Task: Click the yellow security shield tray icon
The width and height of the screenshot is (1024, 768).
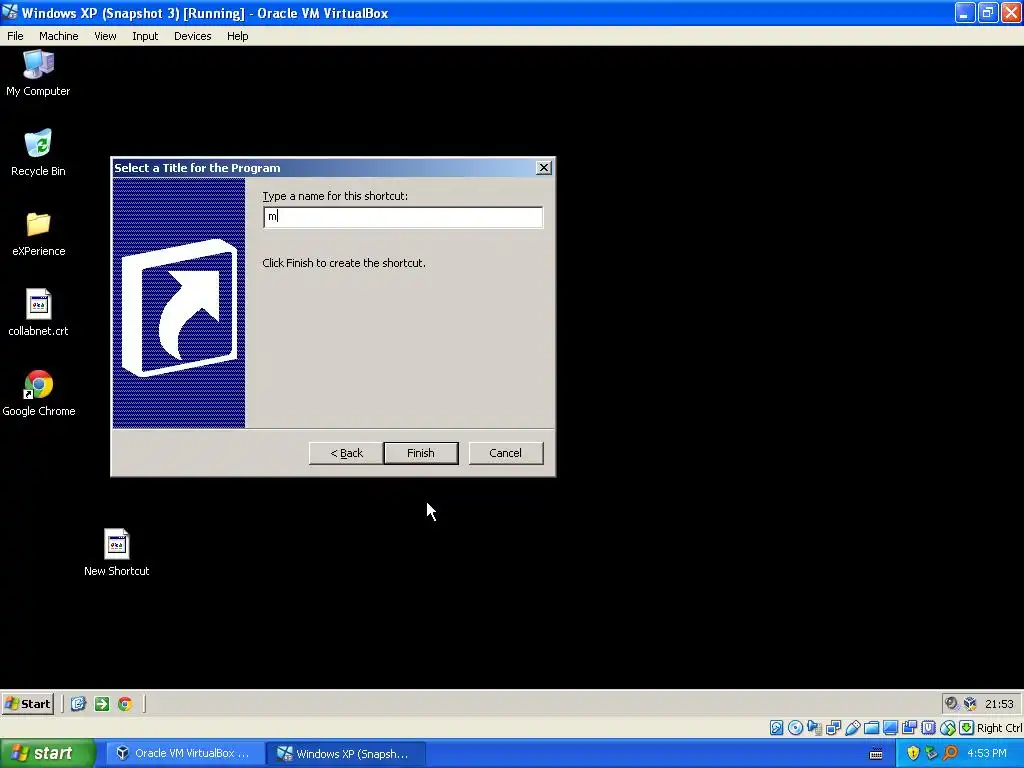Action: coord(913,753)
